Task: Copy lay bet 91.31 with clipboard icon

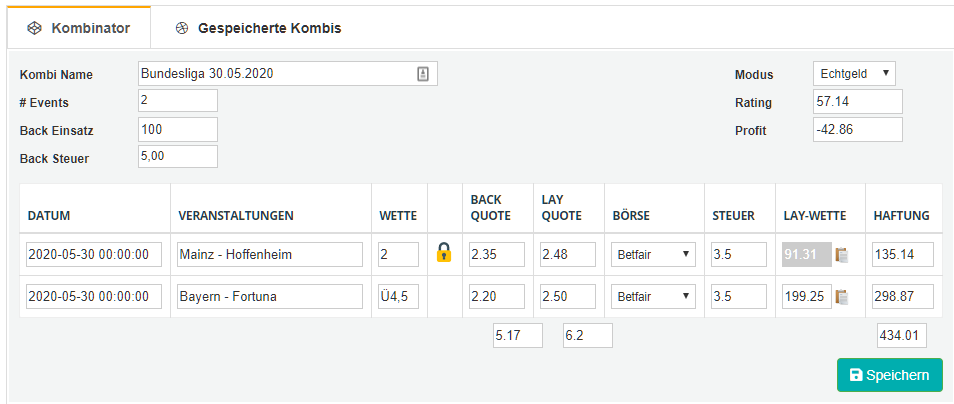Action: (x=842, y=256)
